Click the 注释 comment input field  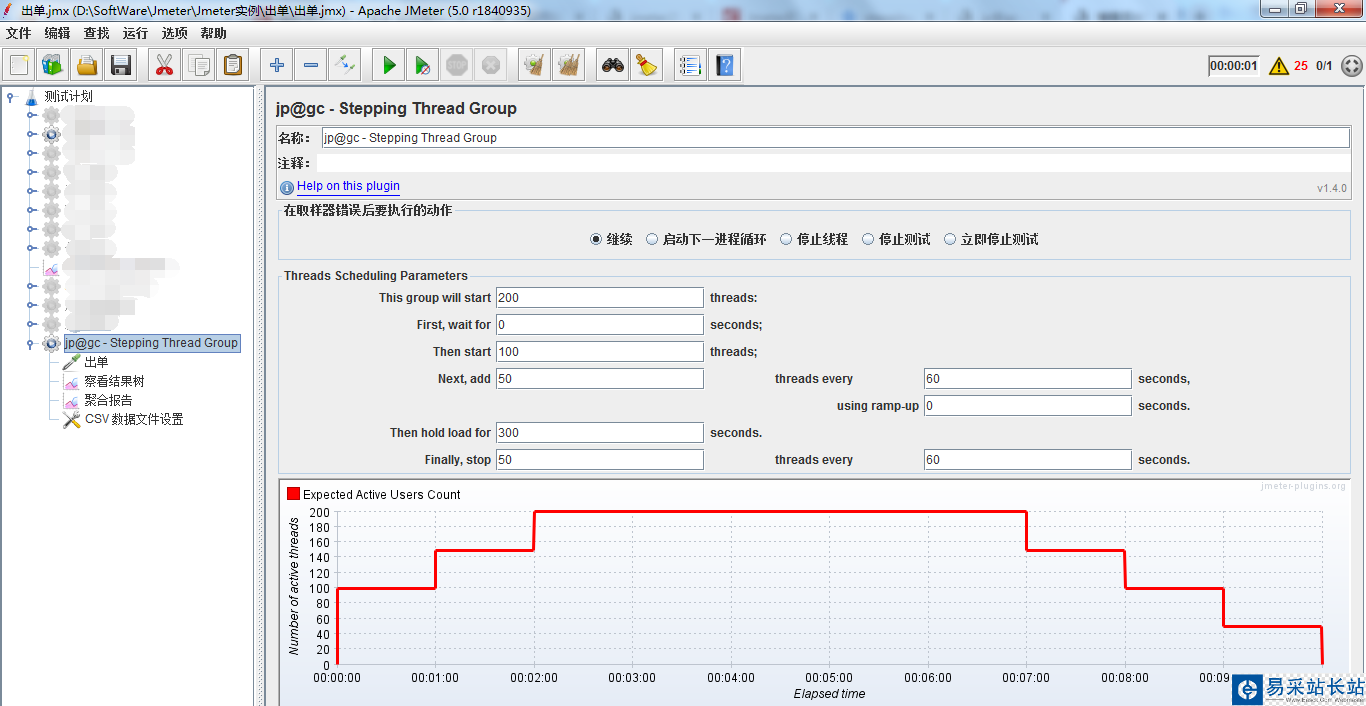(835, 163)
